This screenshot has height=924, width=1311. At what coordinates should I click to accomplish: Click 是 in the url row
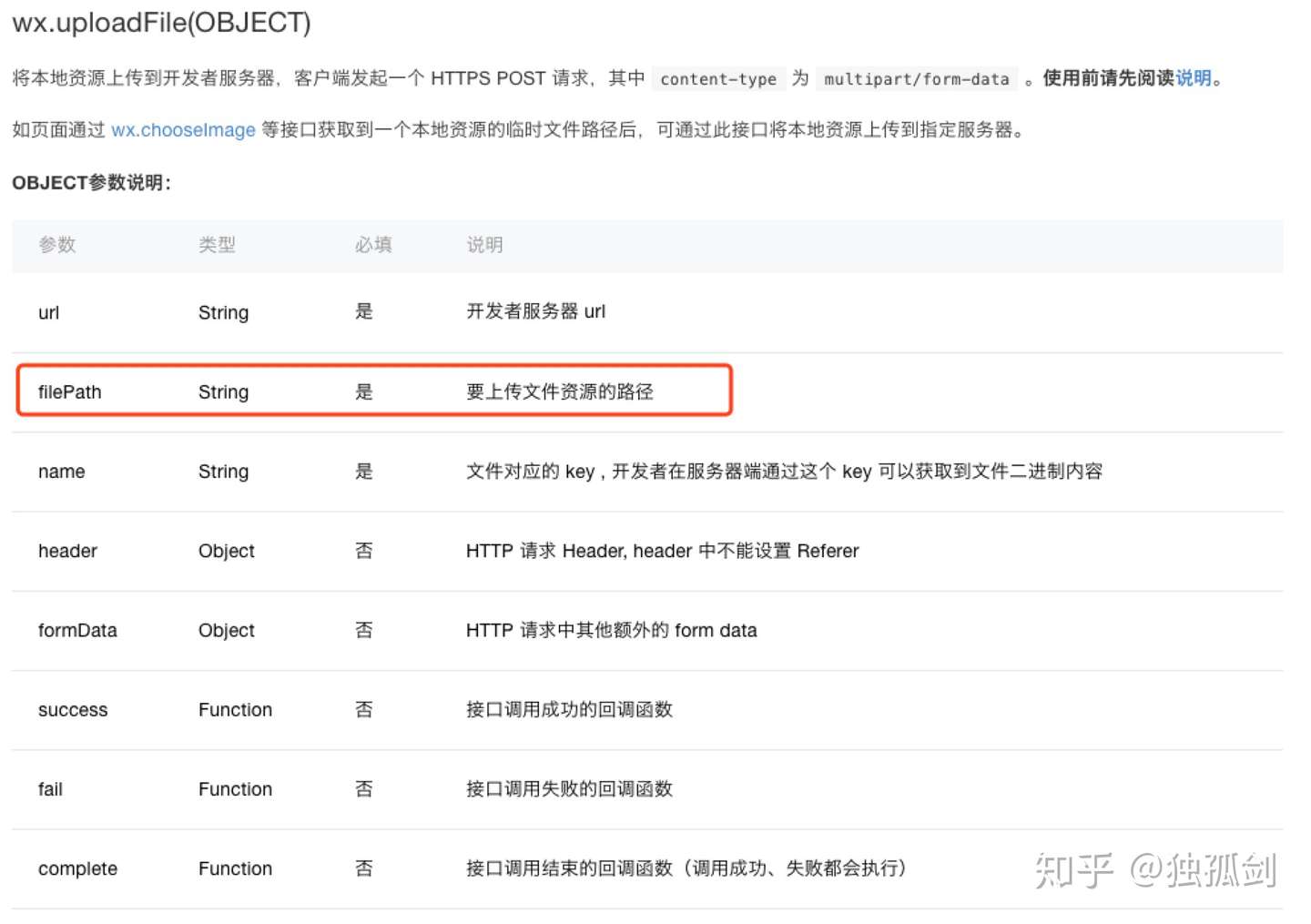tap(364, 311)
